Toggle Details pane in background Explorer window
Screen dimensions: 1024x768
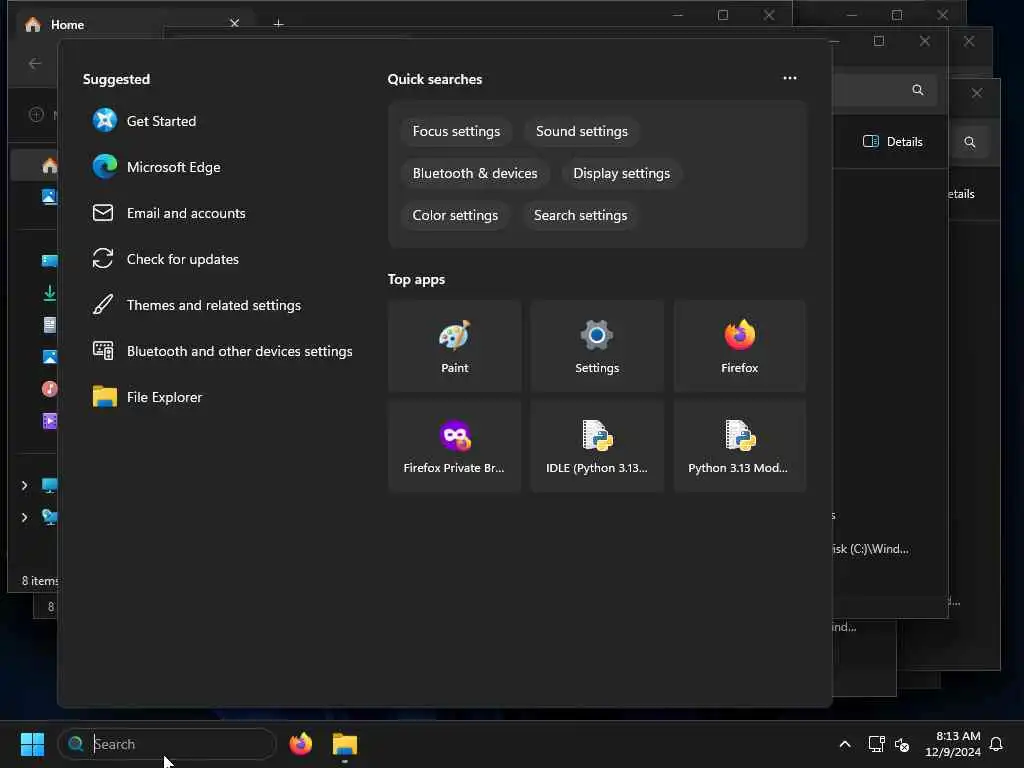(x=892, y=142)
